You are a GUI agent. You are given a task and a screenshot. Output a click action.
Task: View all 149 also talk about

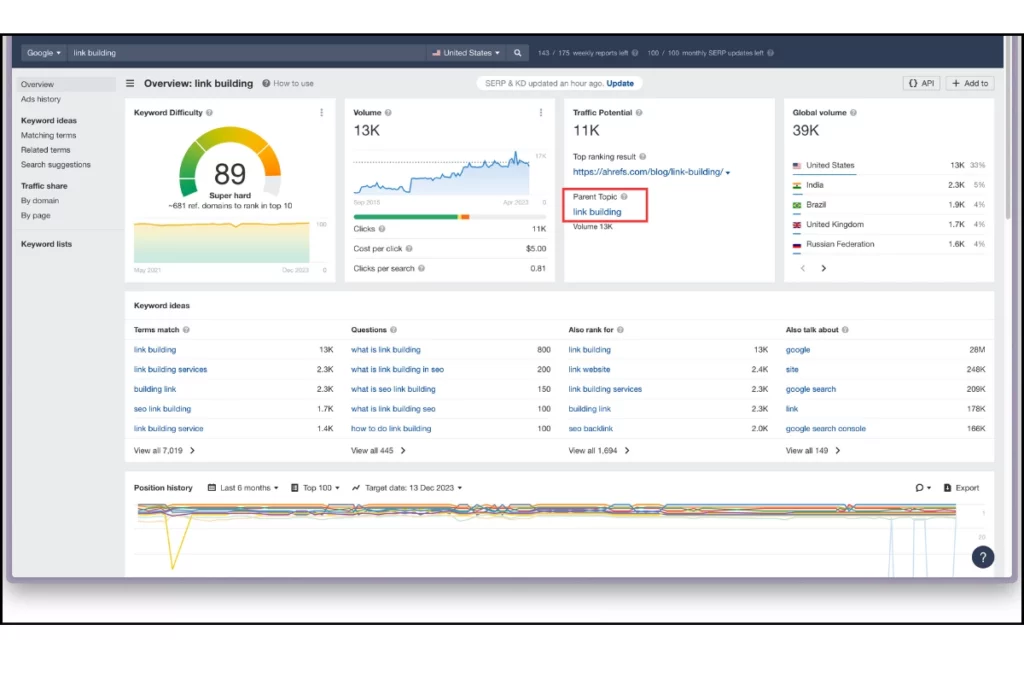click(812, 451)
